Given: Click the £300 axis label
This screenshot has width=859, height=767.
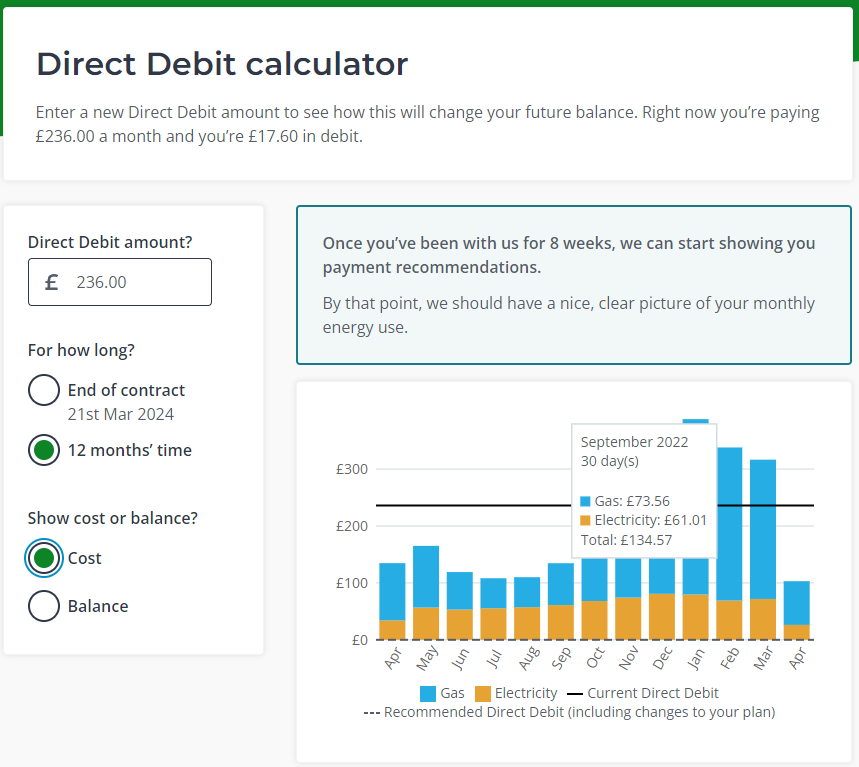Looking at the screenshot, I should tap(352, 469).
